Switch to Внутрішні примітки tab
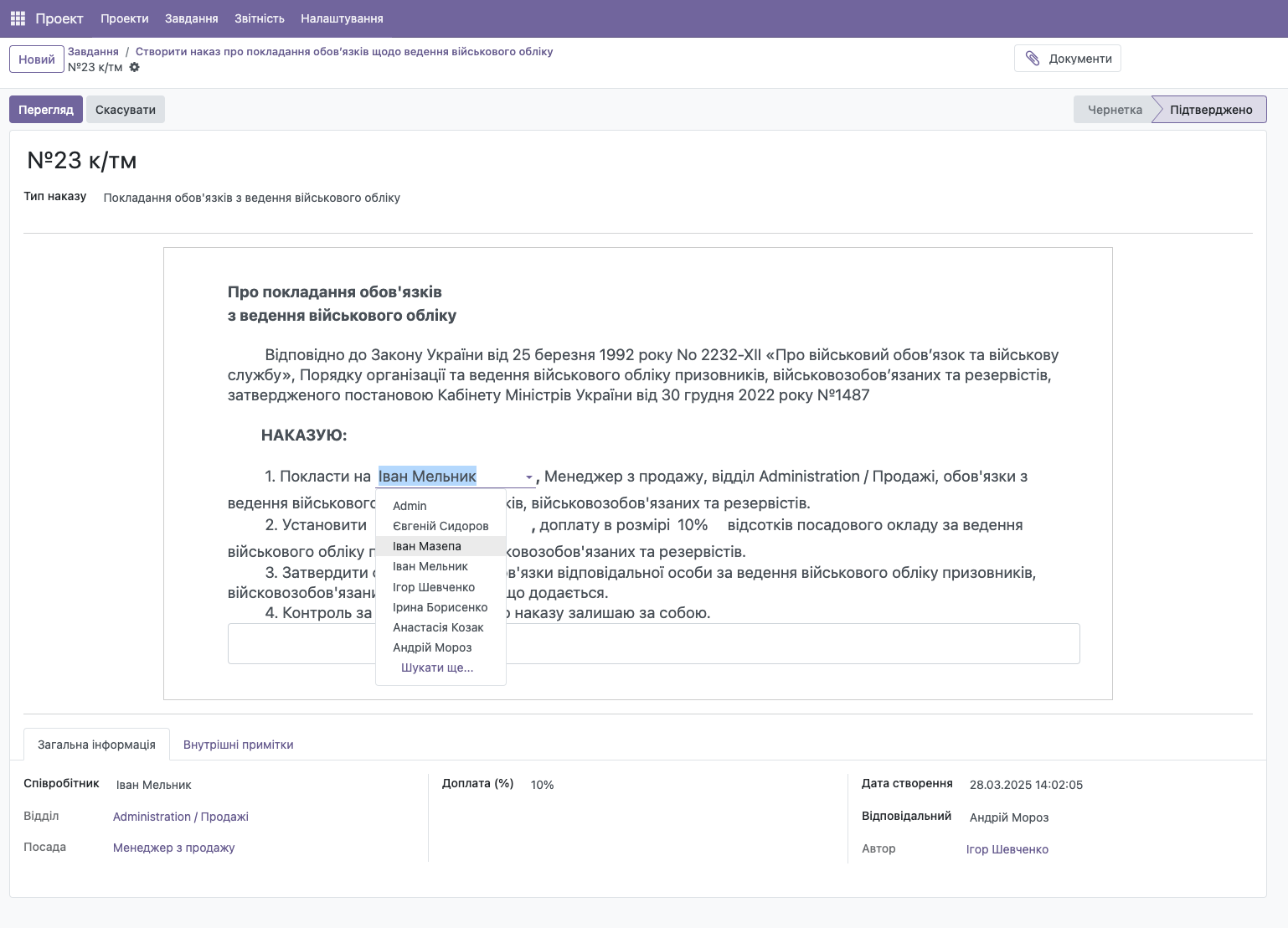The height and width of the screenshot is (928, 1288). tap(239, 745)
